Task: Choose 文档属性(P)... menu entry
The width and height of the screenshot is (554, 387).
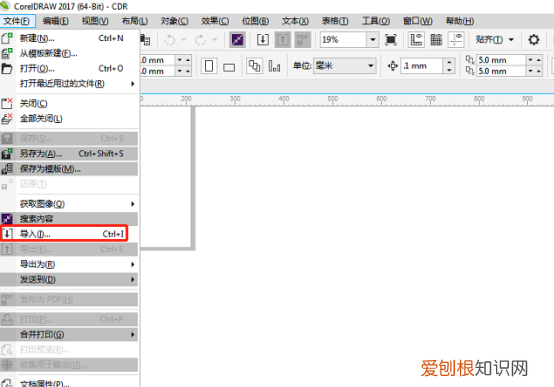Action: click(x=69, y=383)
